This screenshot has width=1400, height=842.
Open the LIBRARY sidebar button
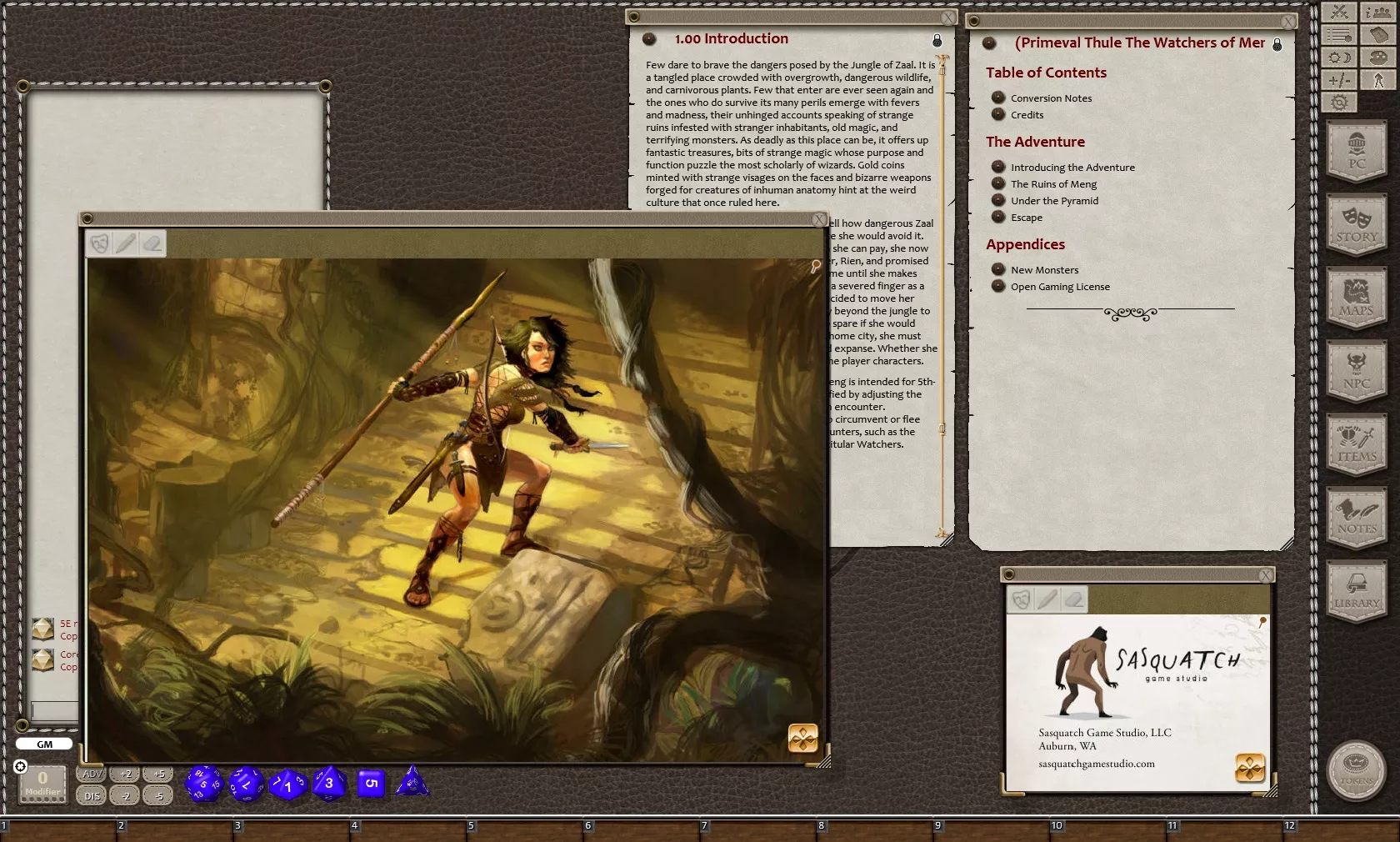(x=1357, y=591)
